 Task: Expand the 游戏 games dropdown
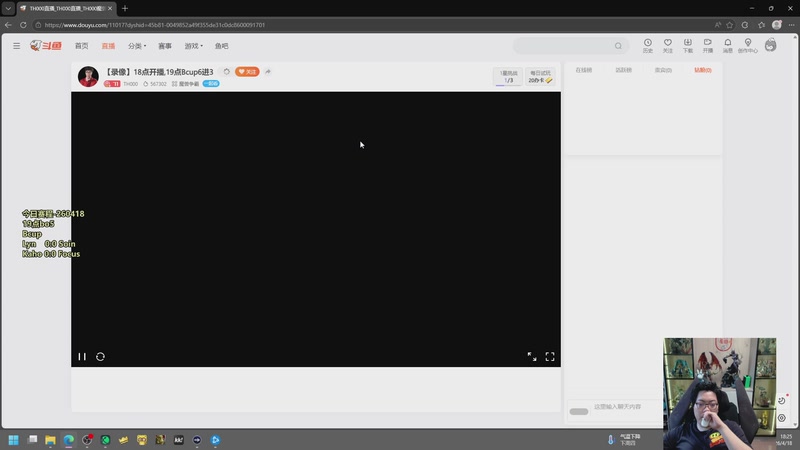tap(193, 46)
